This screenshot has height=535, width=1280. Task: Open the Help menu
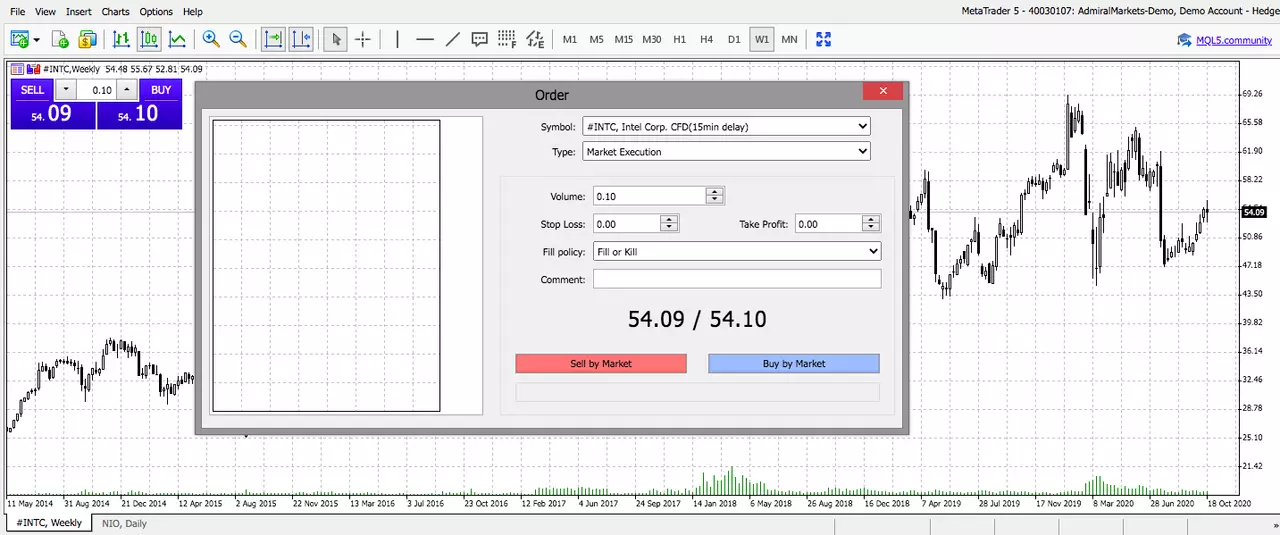pyautogui.click(x=193, y=12)
